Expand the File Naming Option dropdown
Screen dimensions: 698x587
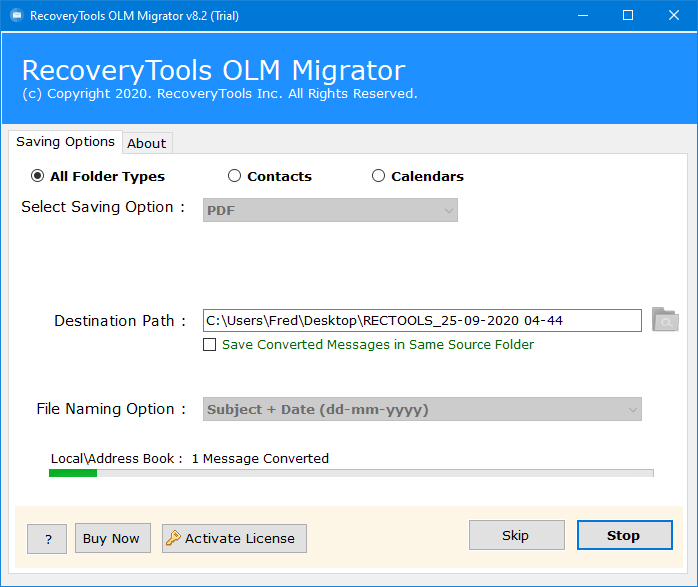click(x=422, y=409)
